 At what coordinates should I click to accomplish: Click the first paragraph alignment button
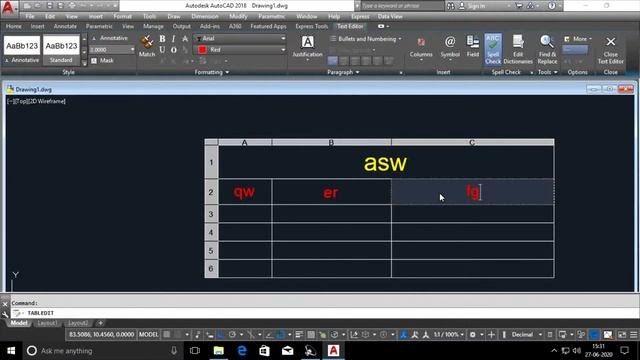pyautogui.click(x=333, y=60)
